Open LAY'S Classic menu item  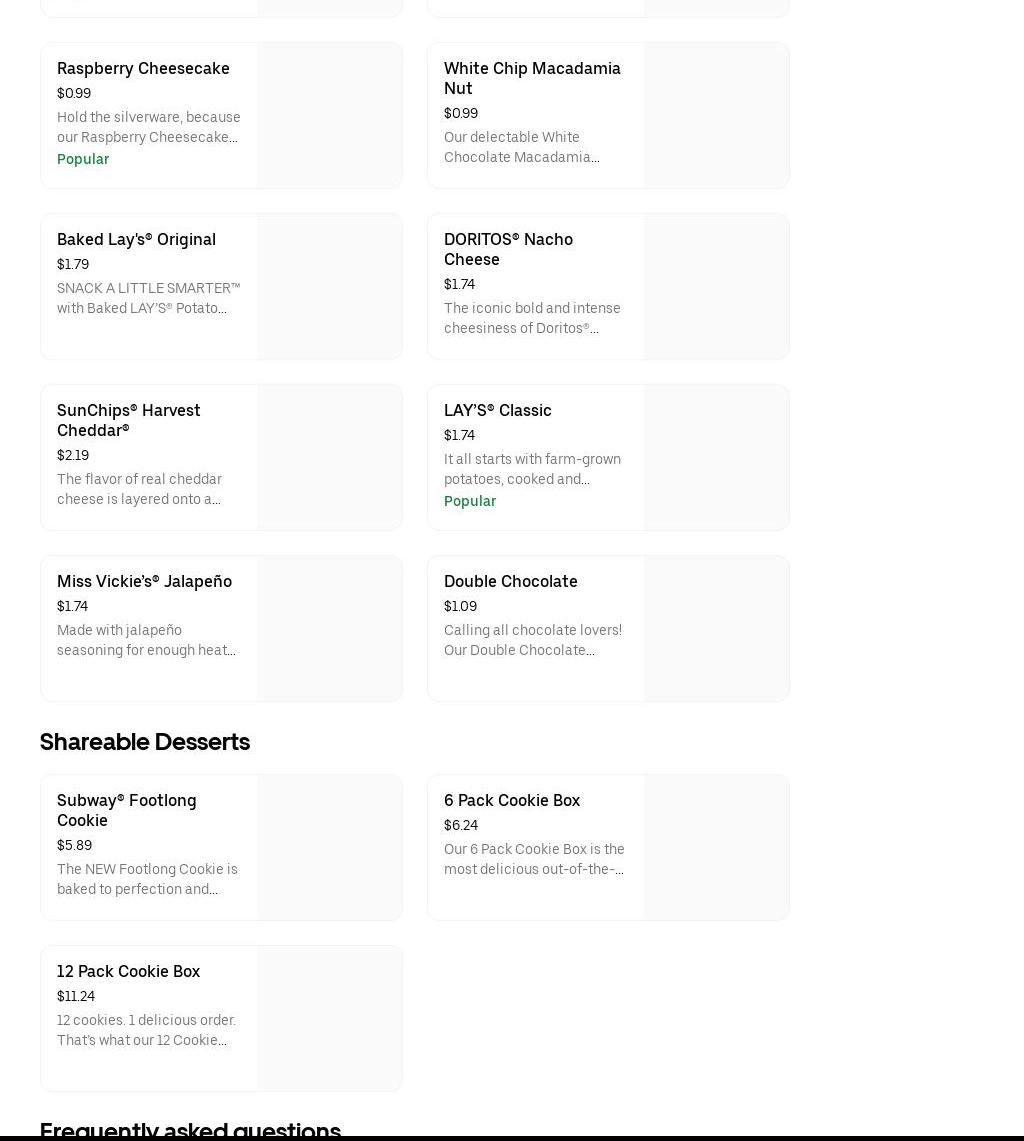point(497,411)
